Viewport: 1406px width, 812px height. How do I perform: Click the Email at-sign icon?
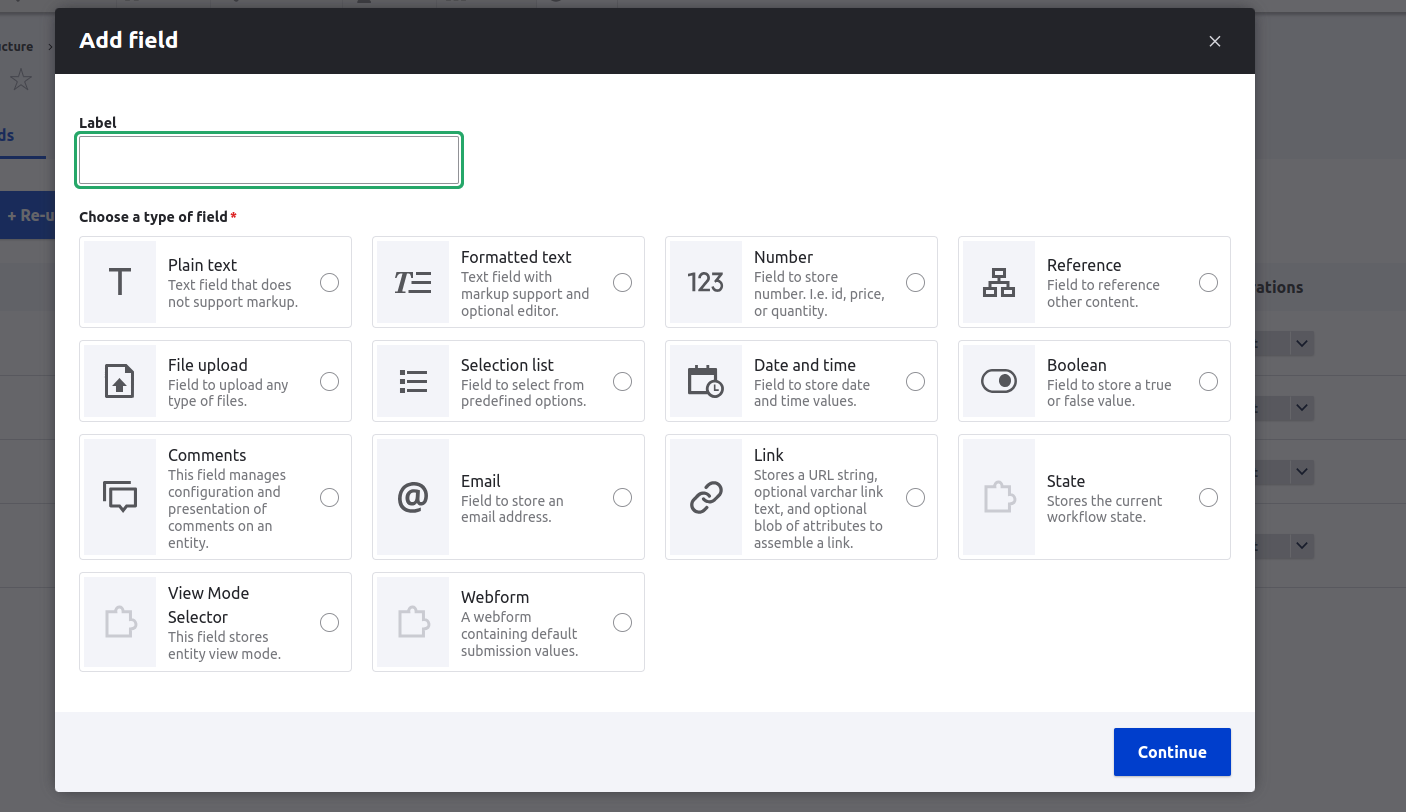(x=413, y=496)
